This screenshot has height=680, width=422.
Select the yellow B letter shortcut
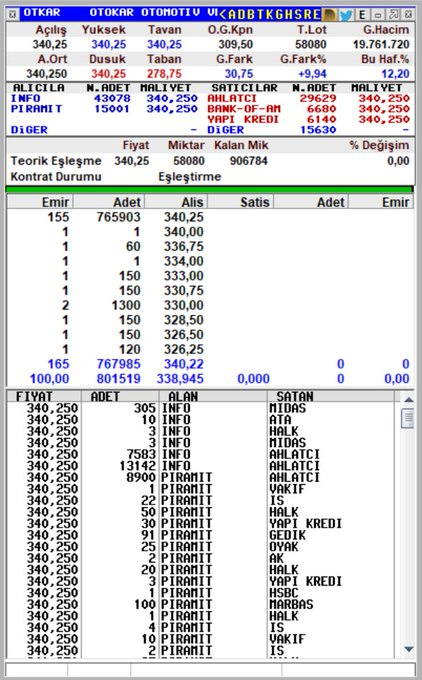251,15
